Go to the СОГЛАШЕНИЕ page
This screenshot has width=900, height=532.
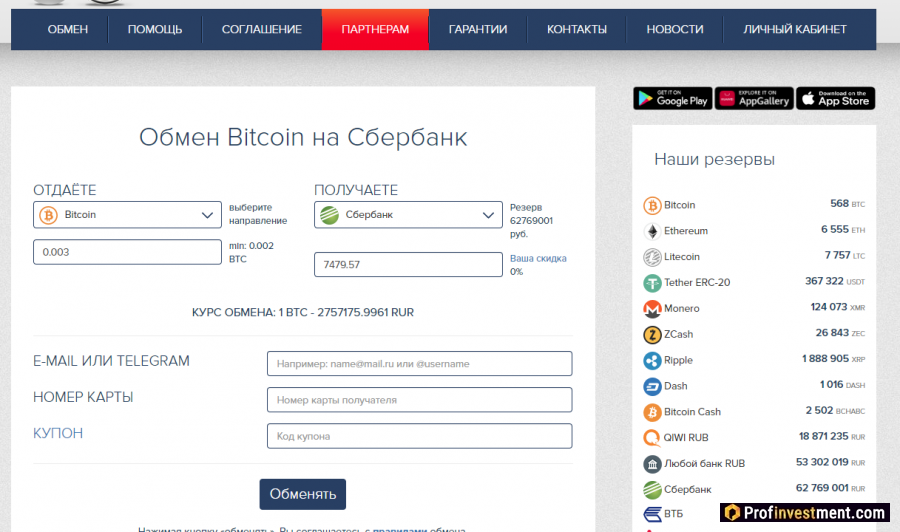click(x=262, y=29)
